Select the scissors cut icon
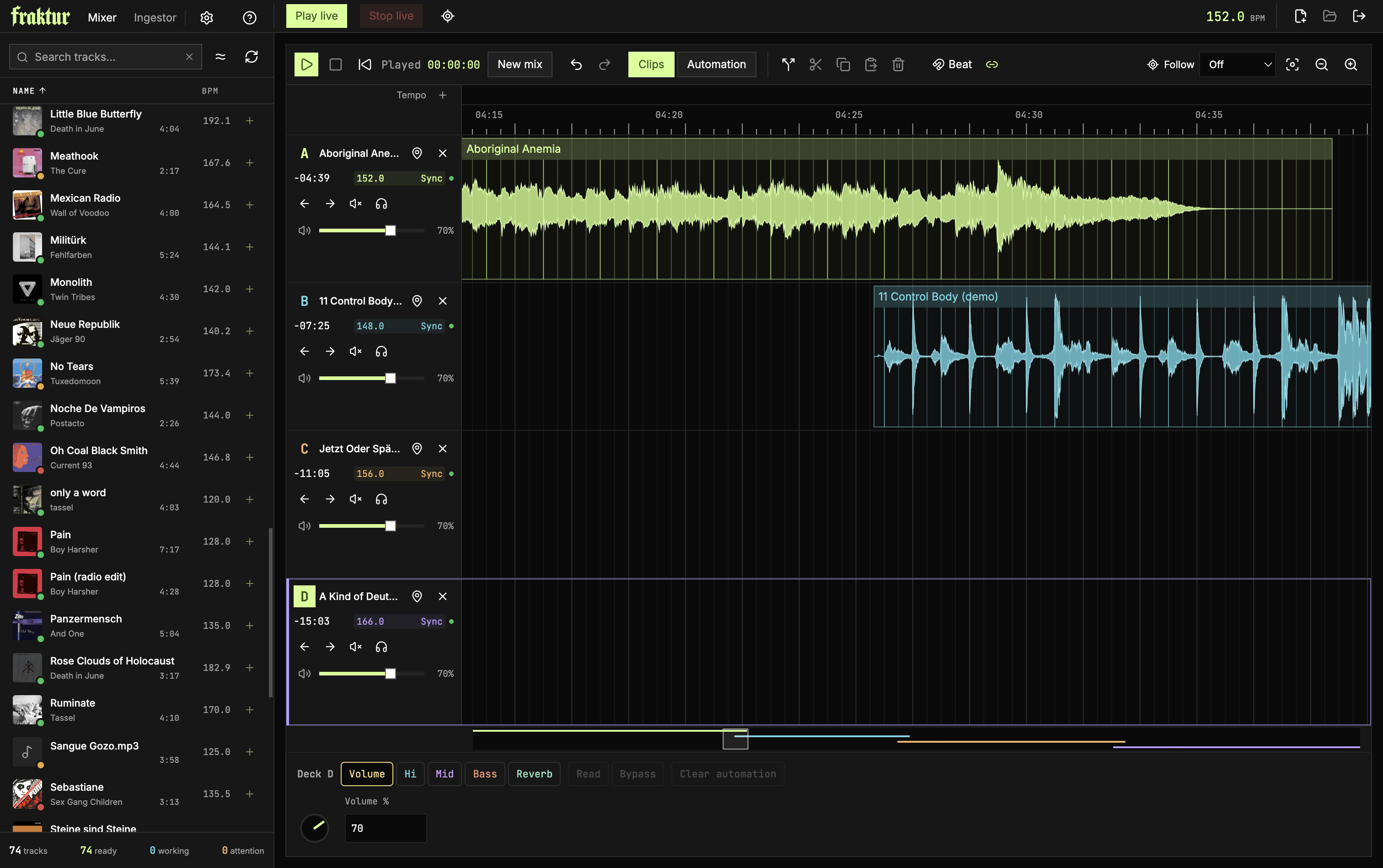Viewport: 1383px width, 868px height. pyautogui.click(x=815, y=64)
